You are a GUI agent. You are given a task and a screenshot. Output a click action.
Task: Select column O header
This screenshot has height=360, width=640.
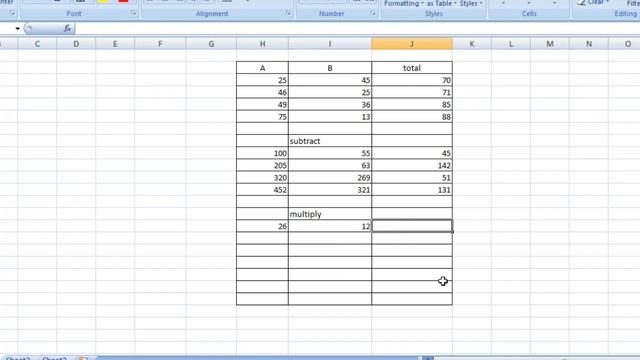(625, 44)
